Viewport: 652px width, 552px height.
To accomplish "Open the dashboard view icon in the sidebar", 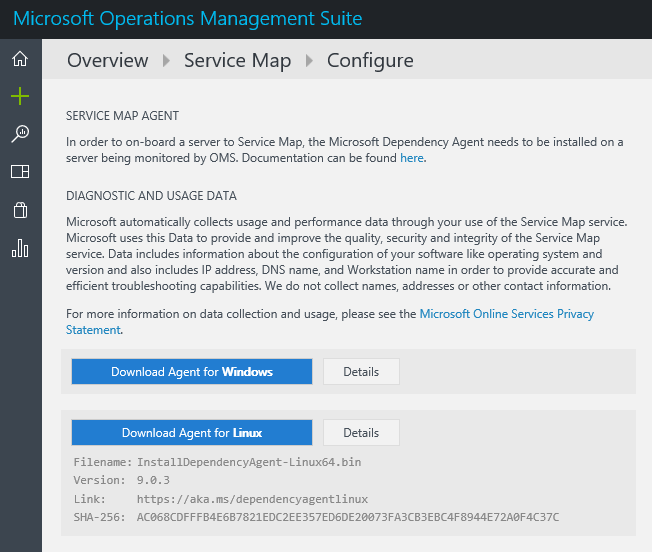I will [x=20, y=172].
